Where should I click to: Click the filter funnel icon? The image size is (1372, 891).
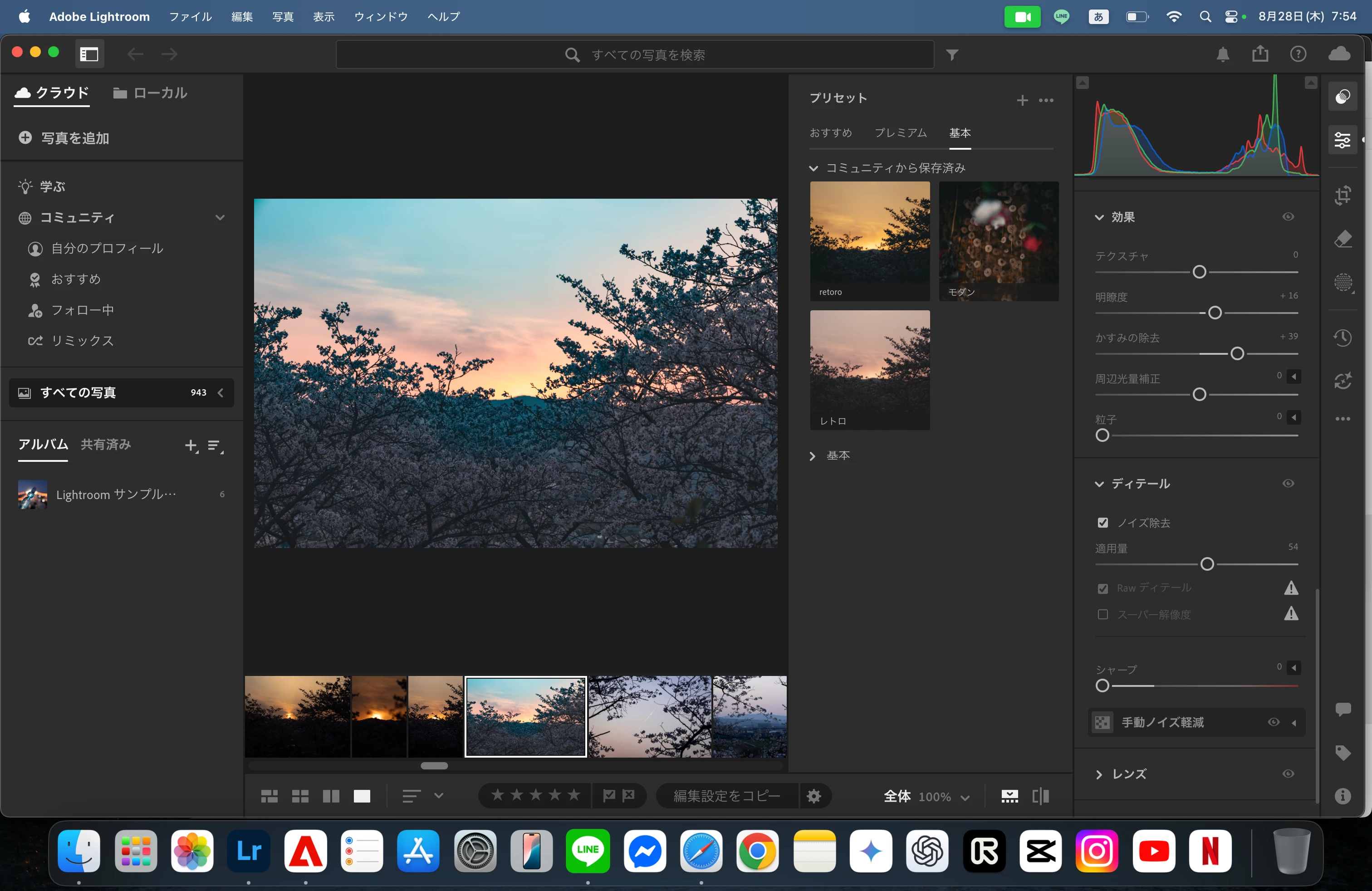point(952,55)
